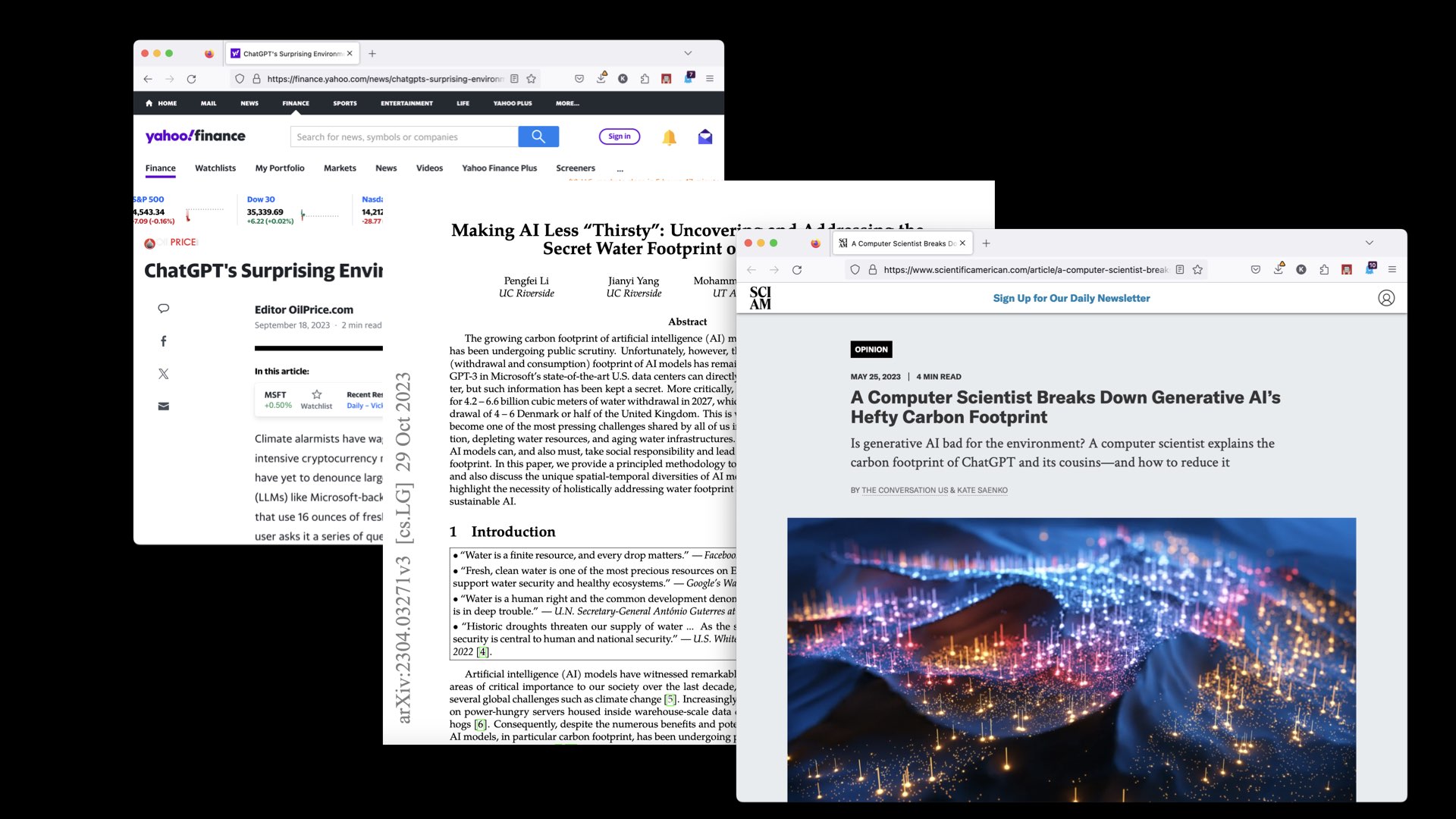1456x819 pixels.
Task: Email the article with envelope icon
Action: (x=163, y=406)
